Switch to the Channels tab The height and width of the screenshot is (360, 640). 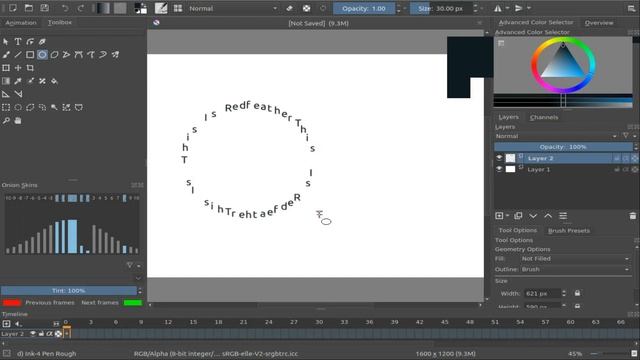pyautogui.click(x=544, y=117)
